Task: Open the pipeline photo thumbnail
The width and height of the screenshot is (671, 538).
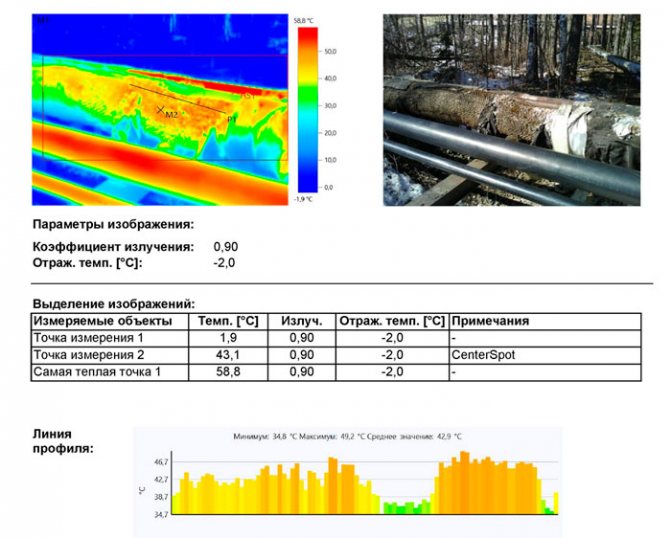Action: (x=511, y=110)
